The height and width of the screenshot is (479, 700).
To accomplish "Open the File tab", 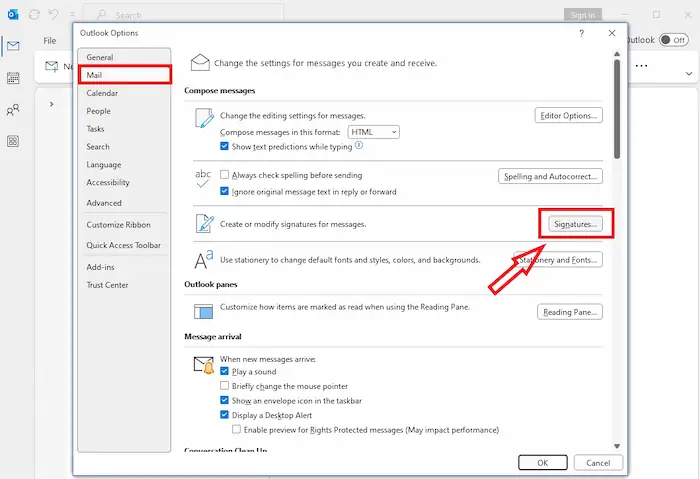I will tap(50, 41).
